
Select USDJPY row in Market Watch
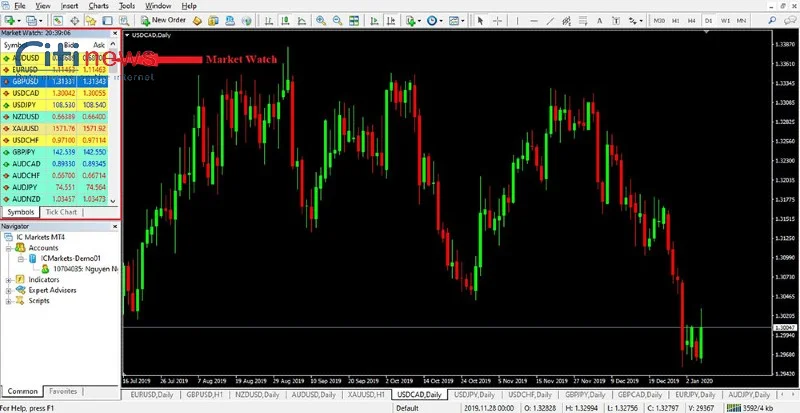[55, 105]
